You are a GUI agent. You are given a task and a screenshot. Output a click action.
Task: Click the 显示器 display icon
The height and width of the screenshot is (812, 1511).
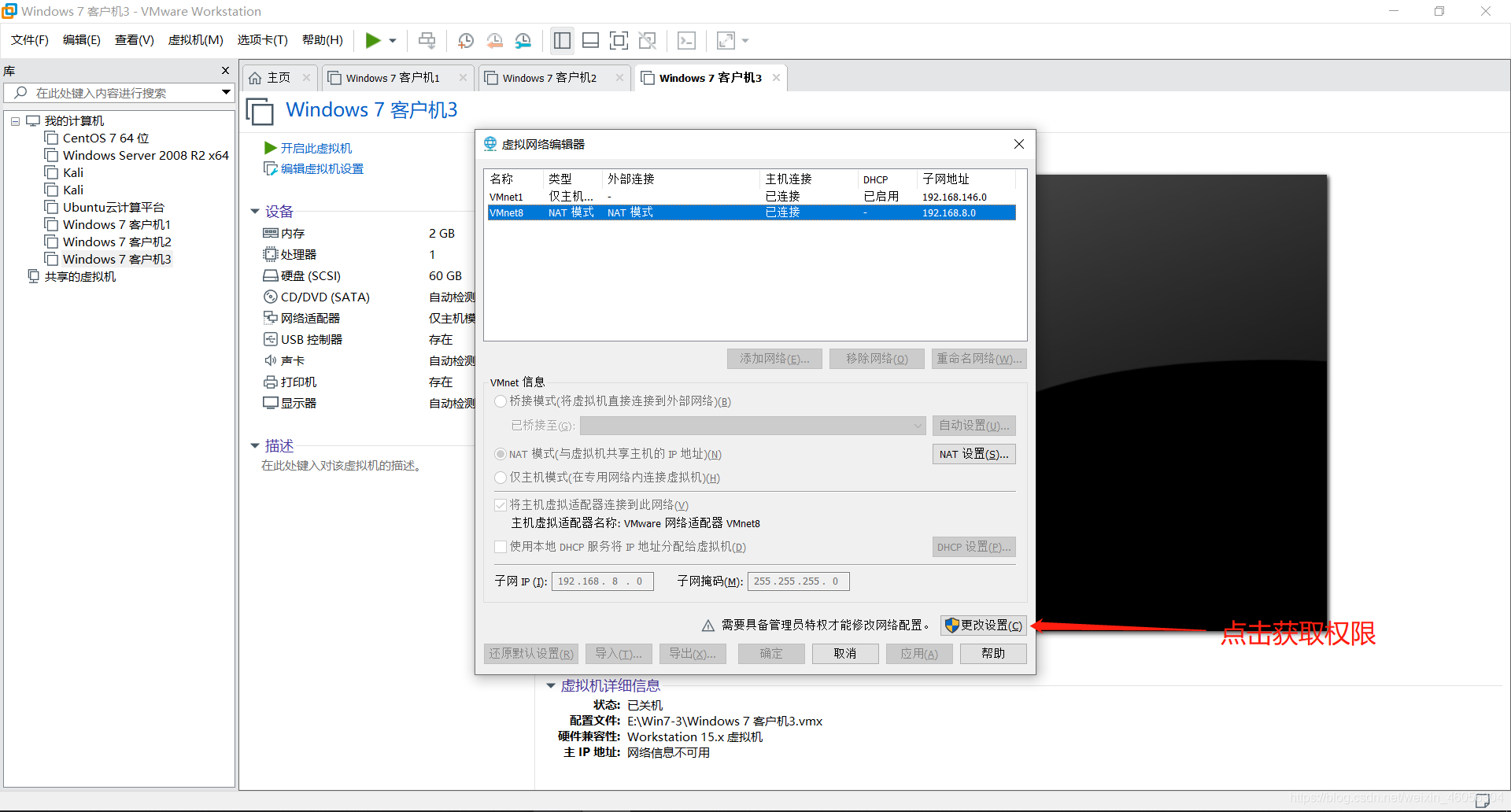[271, 404]
